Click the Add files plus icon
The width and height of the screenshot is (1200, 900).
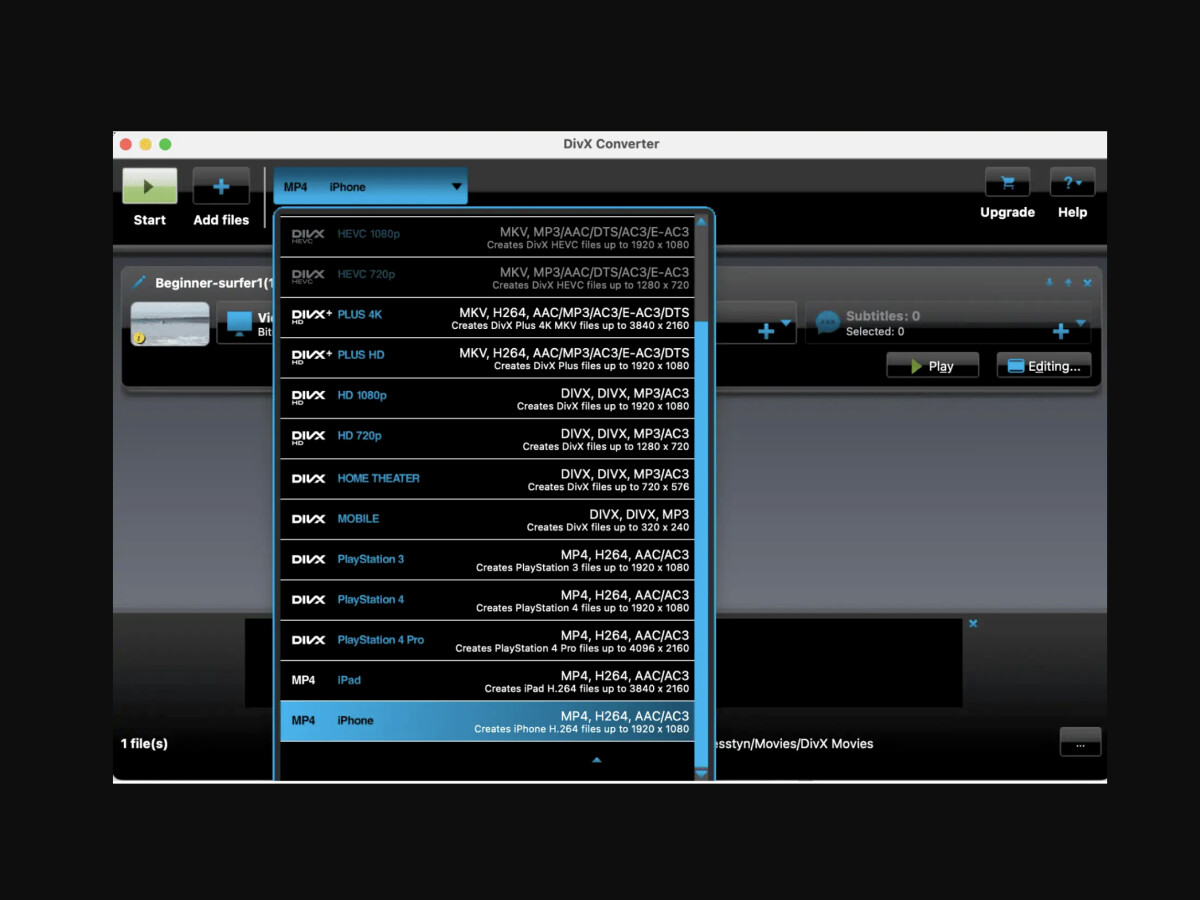[x=221, y=187]
